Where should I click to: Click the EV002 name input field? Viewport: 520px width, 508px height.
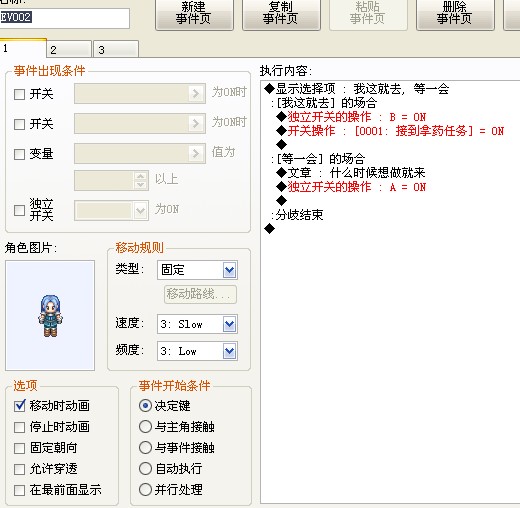64,18
